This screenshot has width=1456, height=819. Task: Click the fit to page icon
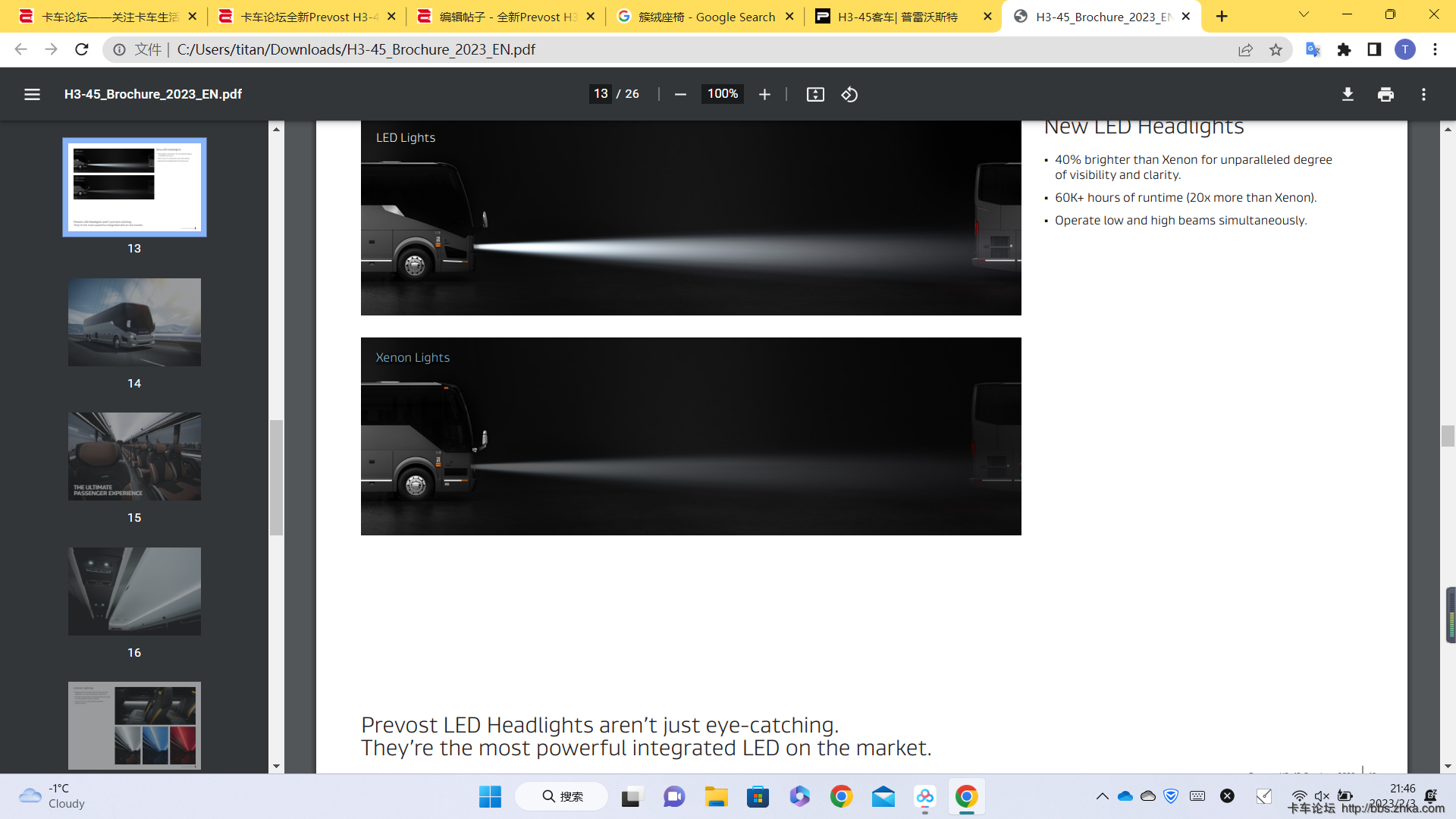(815, 94)
